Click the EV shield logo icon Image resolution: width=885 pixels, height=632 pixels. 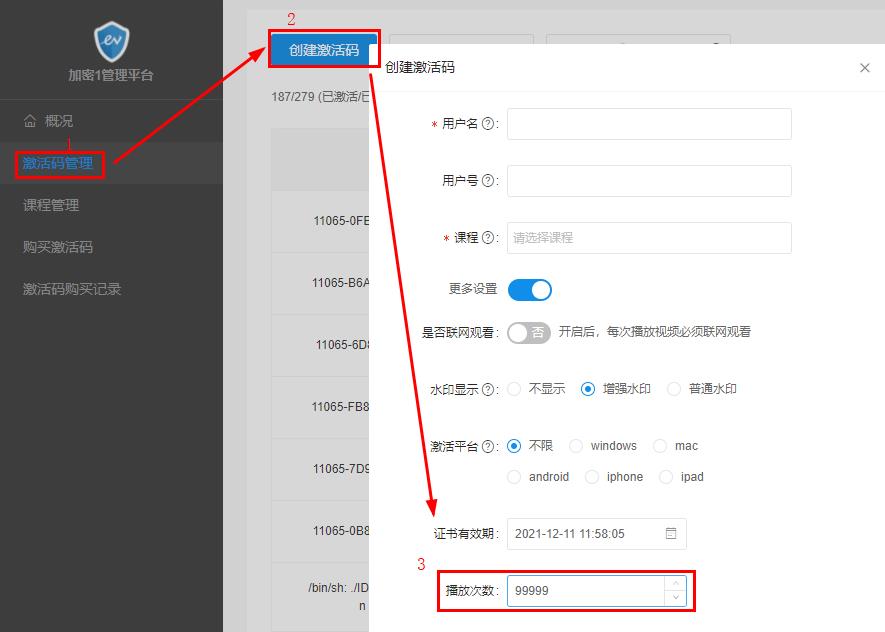point(110,42)
